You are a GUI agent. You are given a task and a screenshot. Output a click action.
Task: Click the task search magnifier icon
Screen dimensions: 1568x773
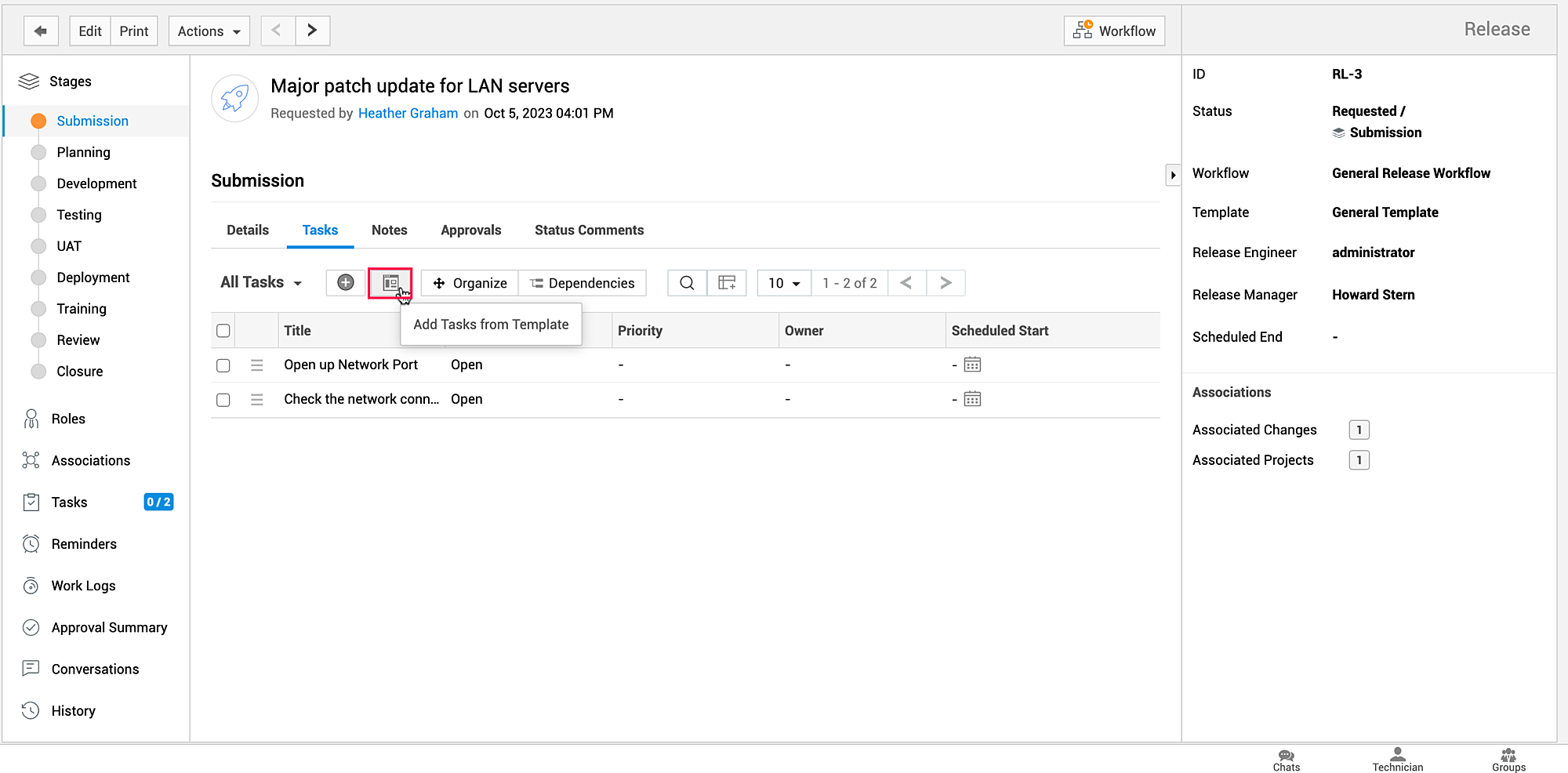pos(687,283)
